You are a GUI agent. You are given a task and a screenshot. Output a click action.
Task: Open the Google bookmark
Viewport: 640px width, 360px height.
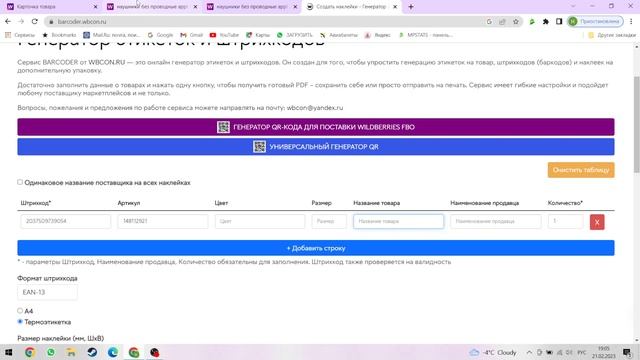coord(160,35)
